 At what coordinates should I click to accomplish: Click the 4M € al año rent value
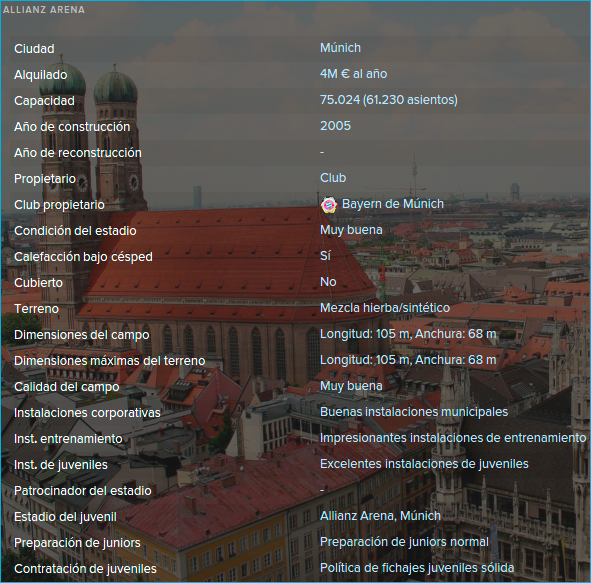coord(354,74)
